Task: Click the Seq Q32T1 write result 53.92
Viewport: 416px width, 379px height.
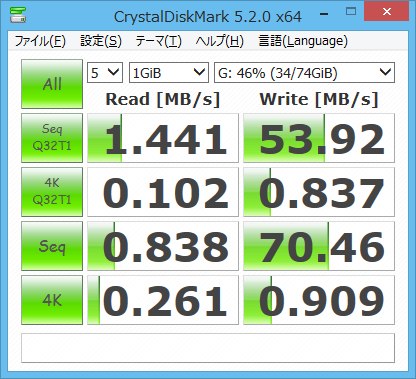Action: tap(319, 138)
